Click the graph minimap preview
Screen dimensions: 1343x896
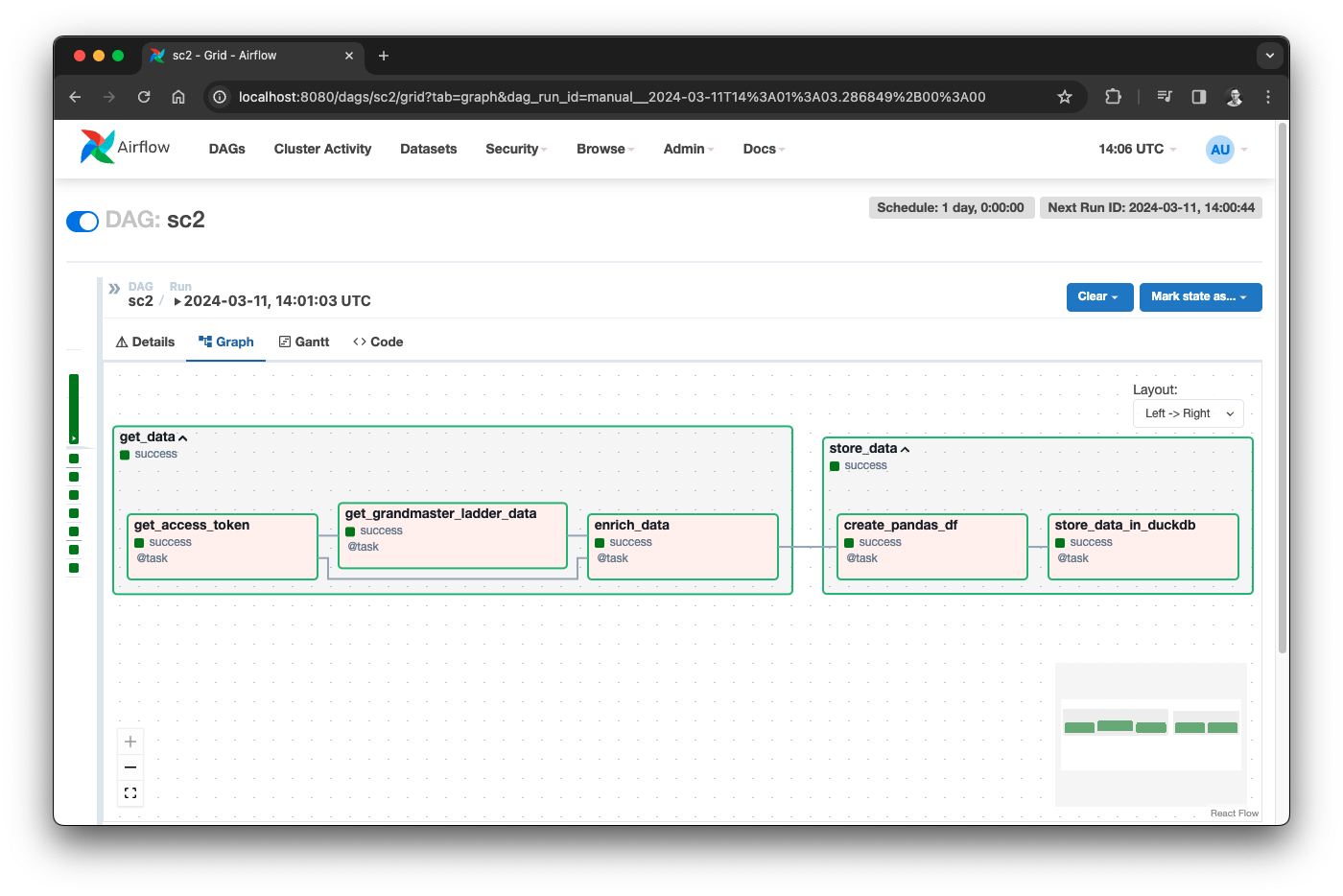click(x=1150, y=734)
